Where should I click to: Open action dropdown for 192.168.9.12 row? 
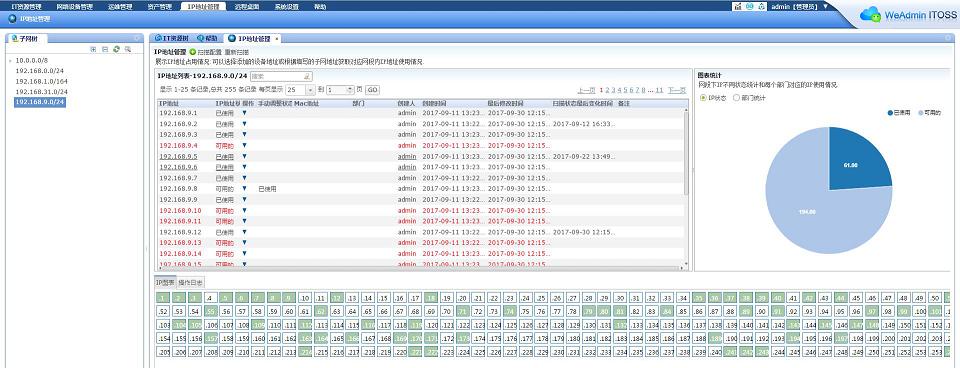click(244, 232)
